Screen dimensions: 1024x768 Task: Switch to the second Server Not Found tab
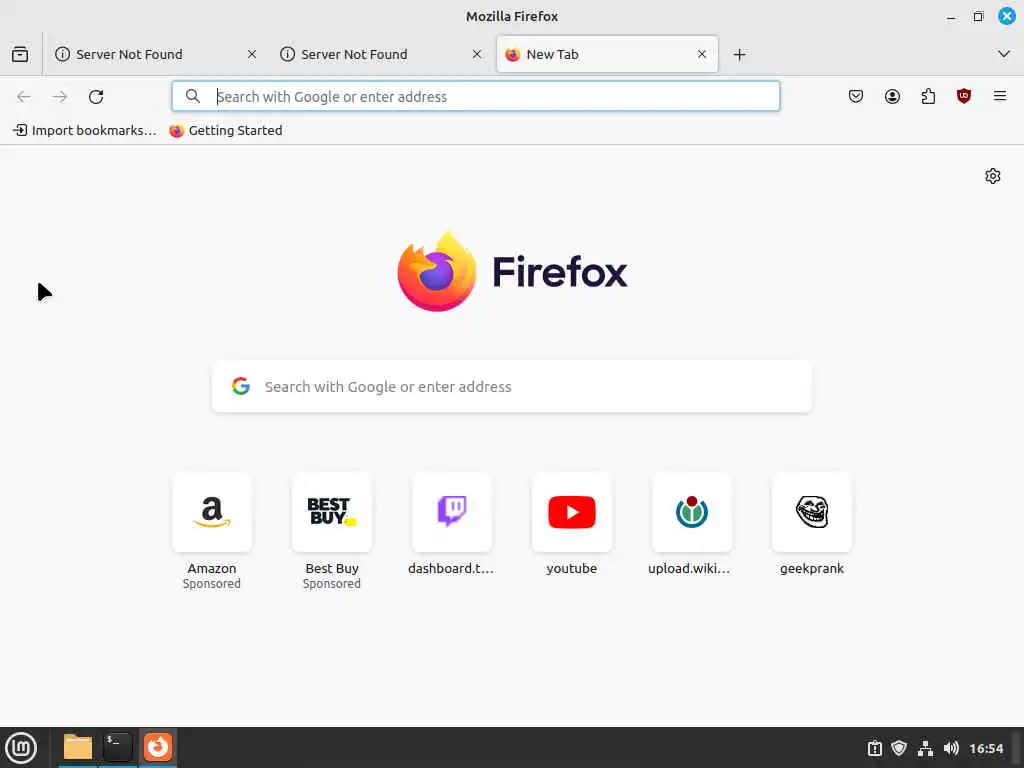[381, 54]
